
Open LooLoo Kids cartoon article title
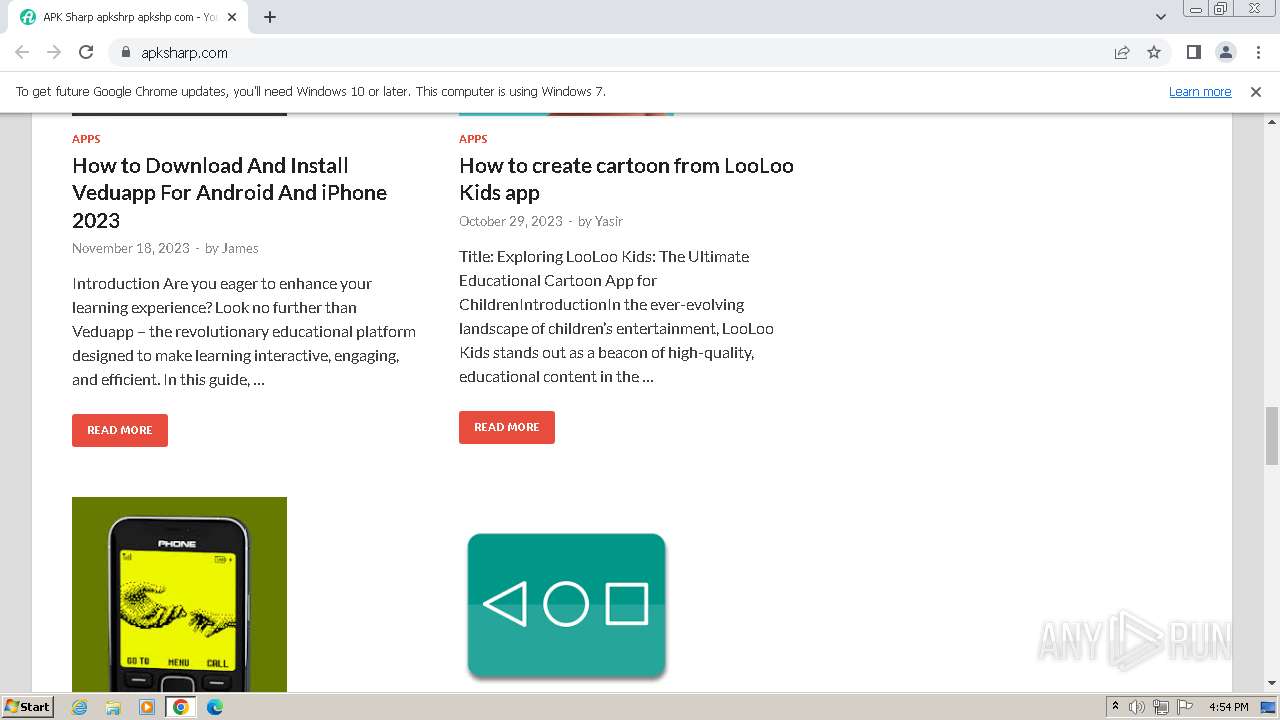(x=626, y=179)
